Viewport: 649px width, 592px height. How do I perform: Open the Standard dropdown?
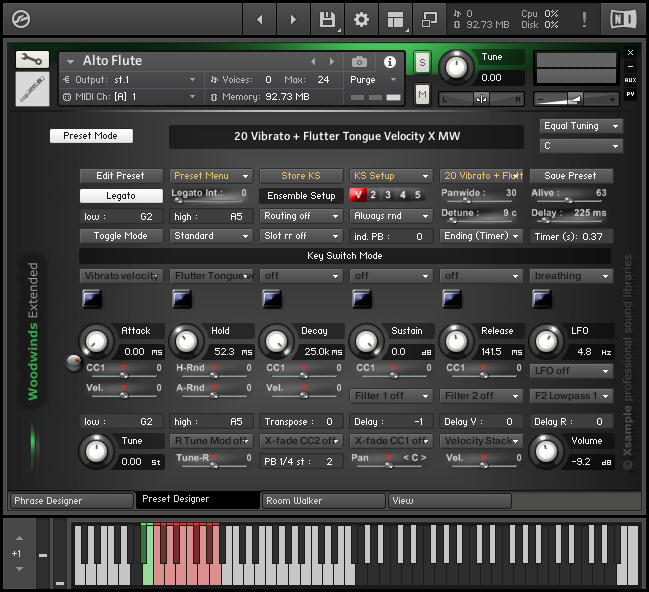211,236
